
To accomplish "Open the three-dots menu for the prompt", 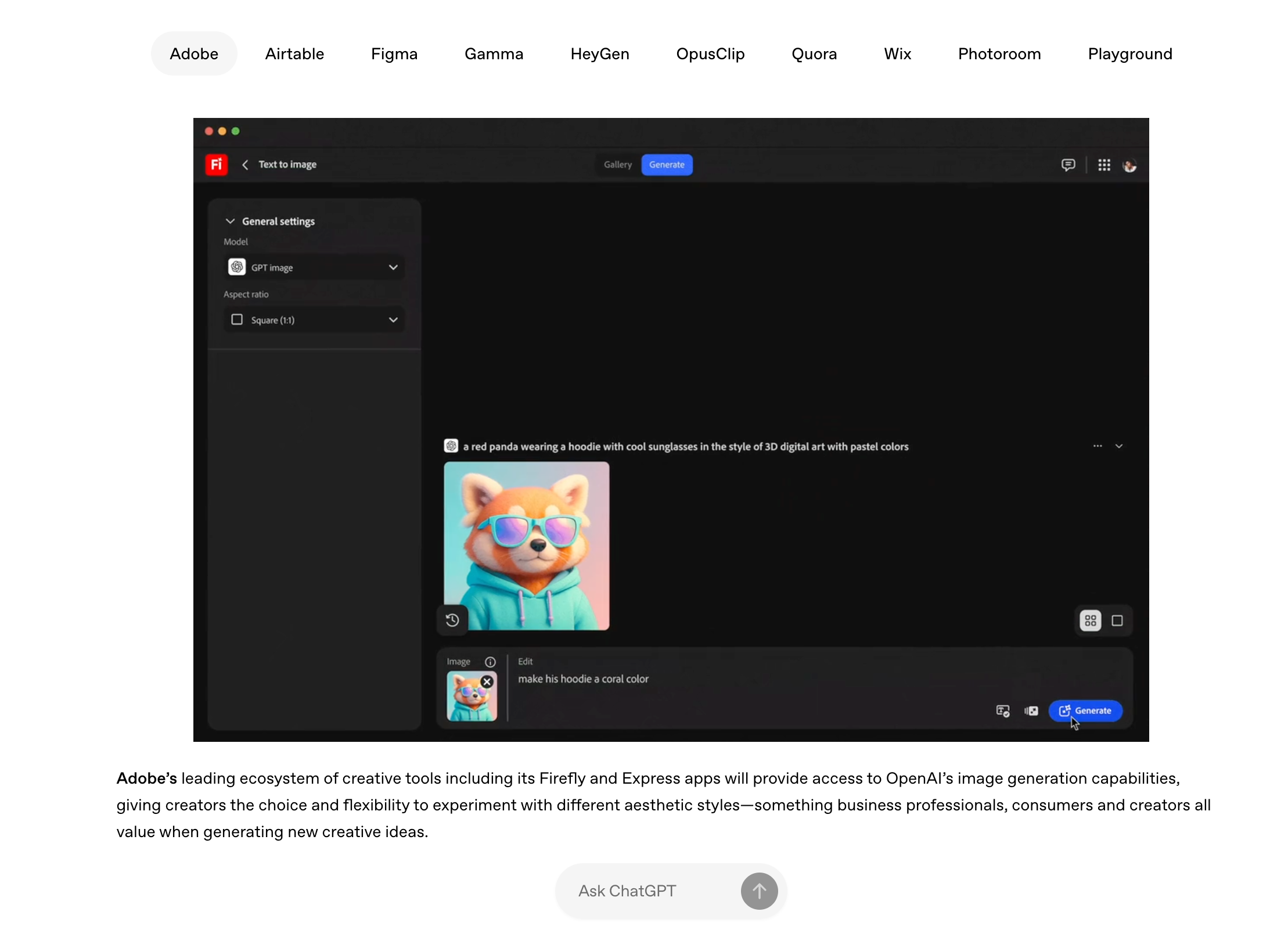I will [x=1098, y=446].
